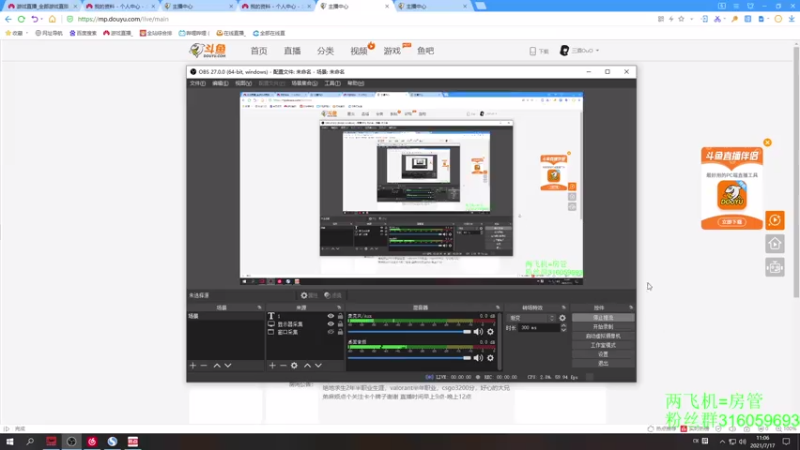The image size is (800, 450).
Task: Open the 工具 menu in OBS
Action: pos(332,83)
